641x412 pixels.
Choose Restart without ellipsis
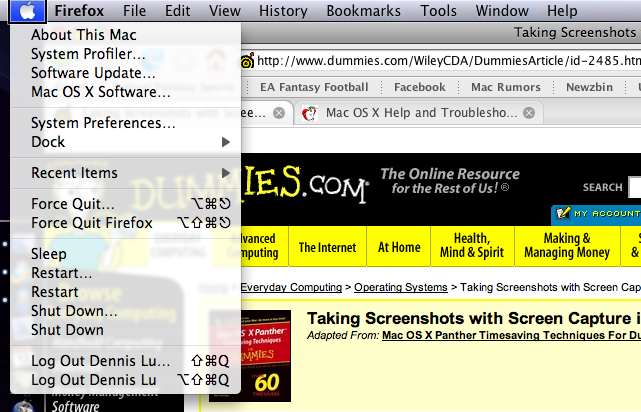[125, 292]
